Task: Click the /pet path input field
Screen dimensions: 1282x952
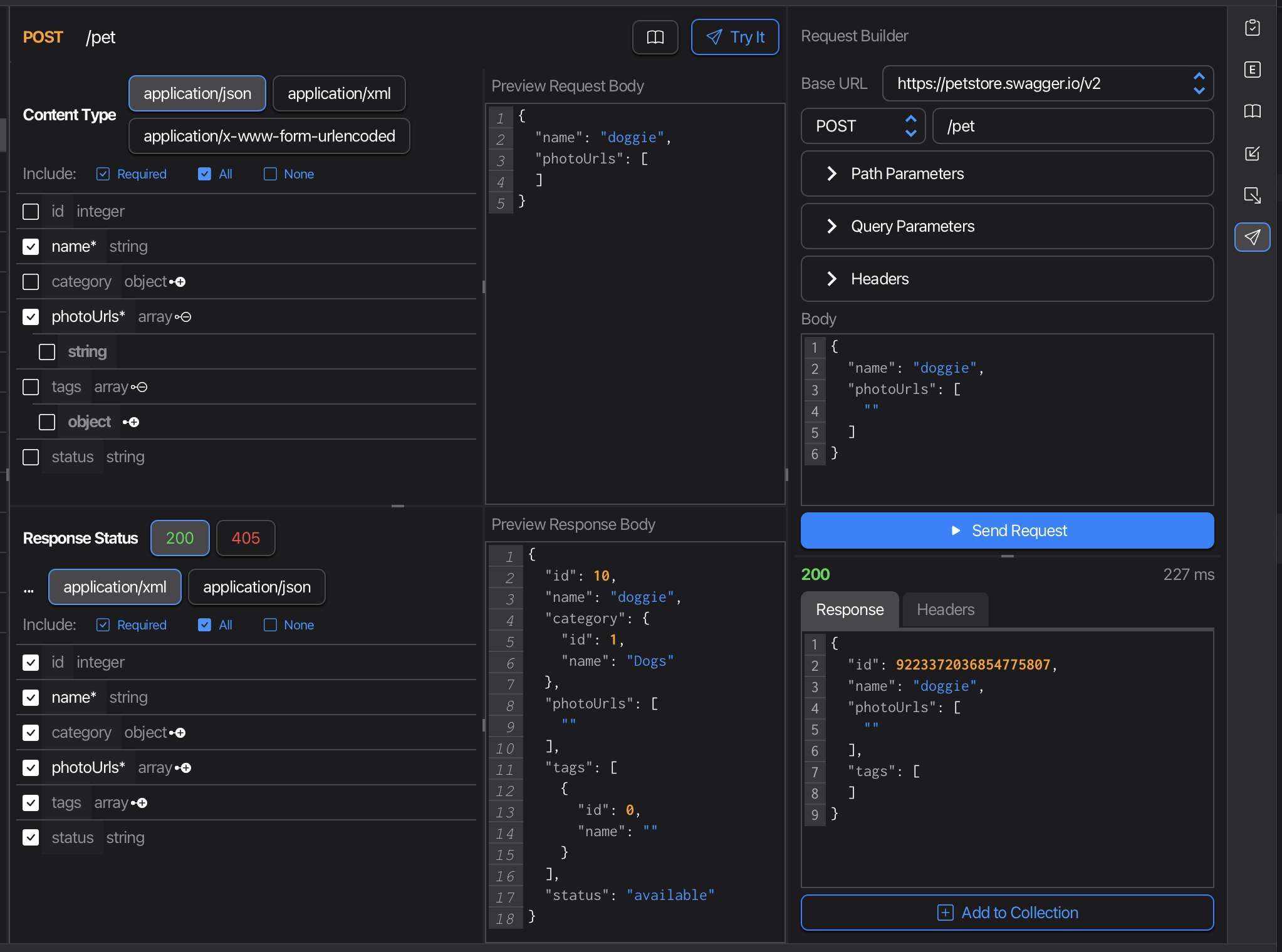Action: [x=1073, y=126]
